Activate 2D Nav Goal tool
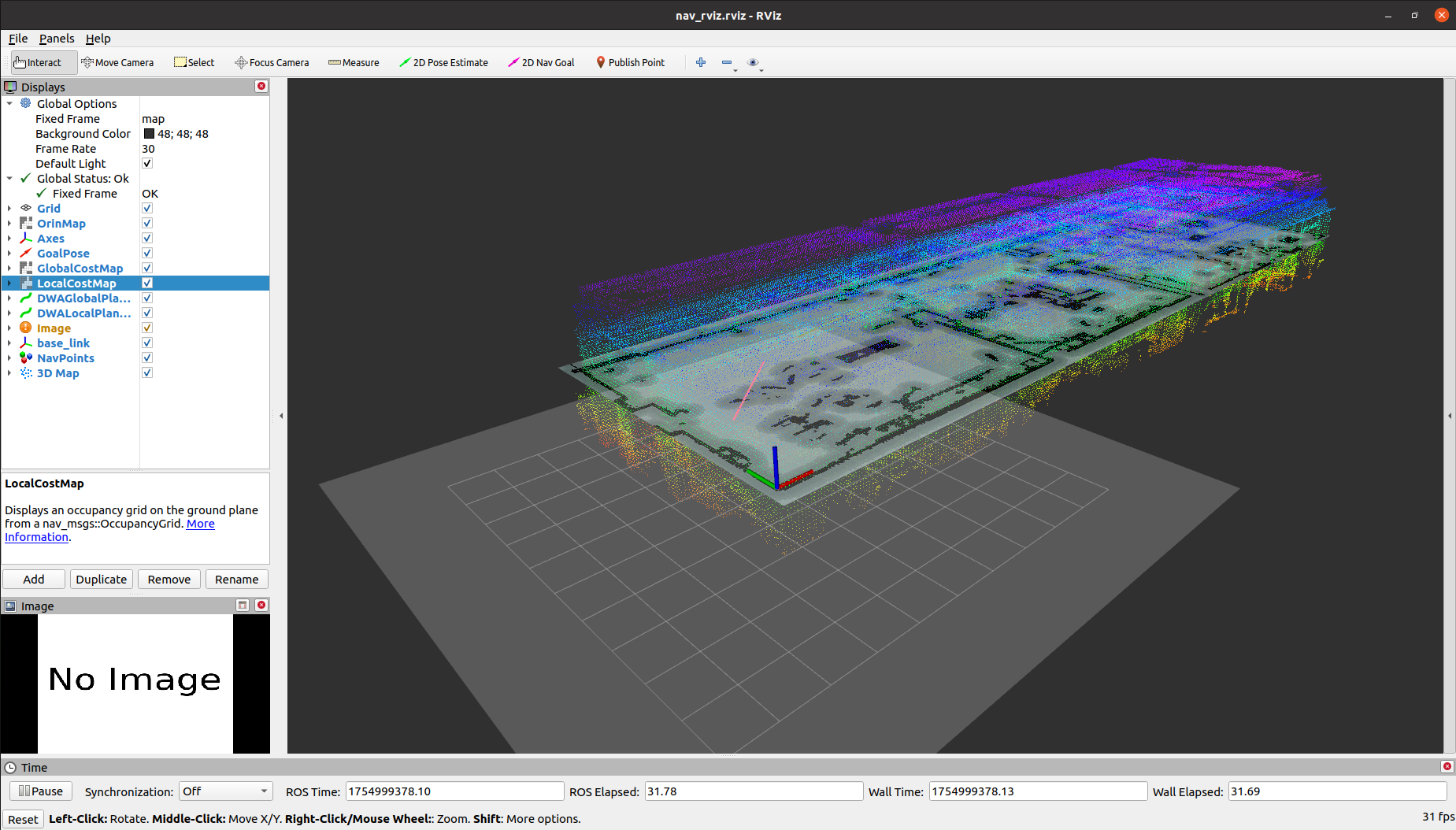The image size is (1456, 830). 541,62
